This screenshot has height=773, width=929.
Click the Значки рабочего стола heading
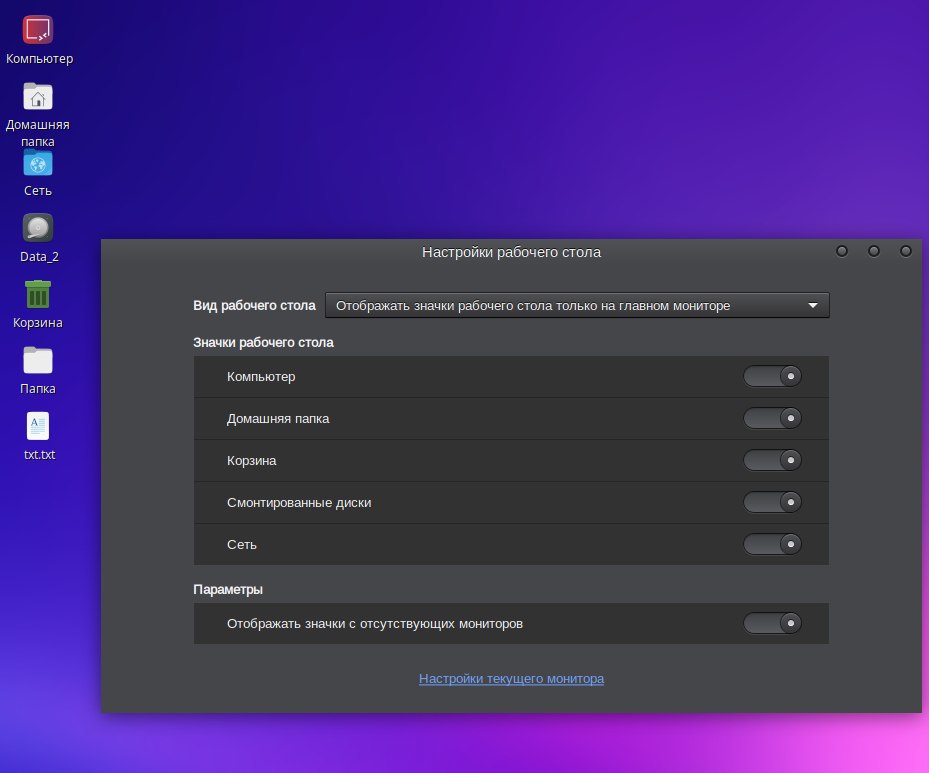pyautogui.click(x=263, y=342)
